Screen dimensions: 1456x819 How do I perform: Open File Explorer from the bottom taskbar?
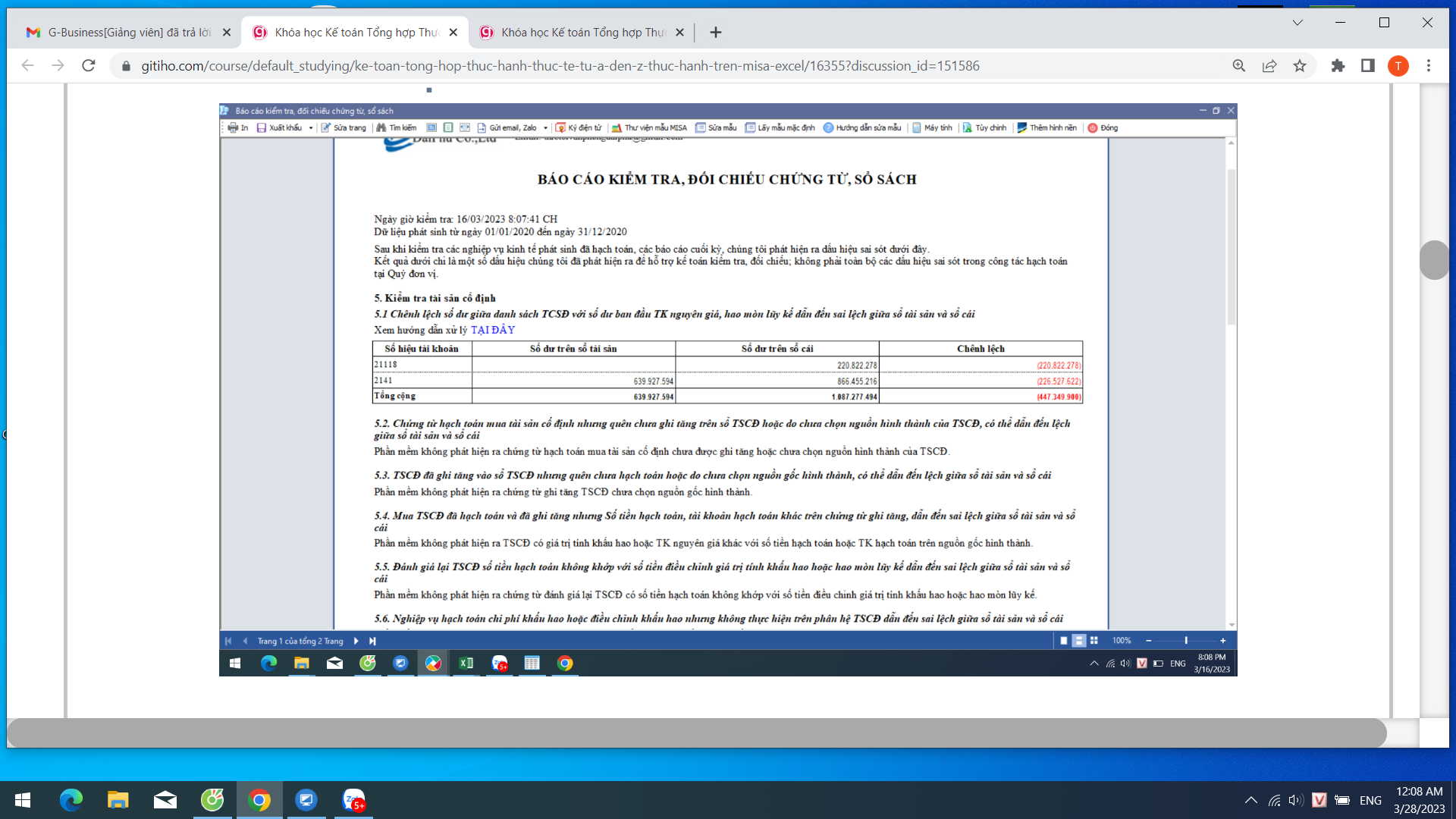[x=118, y=800]
